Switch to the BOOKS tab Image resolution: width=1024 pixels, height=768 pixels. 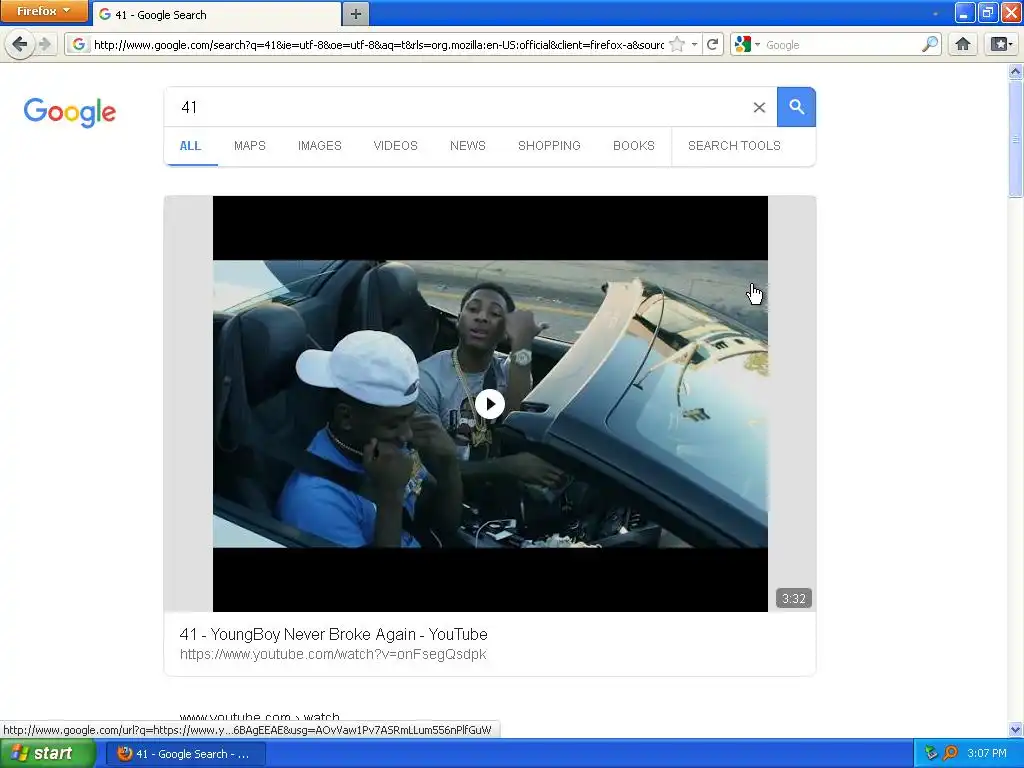tap(633, 146)
